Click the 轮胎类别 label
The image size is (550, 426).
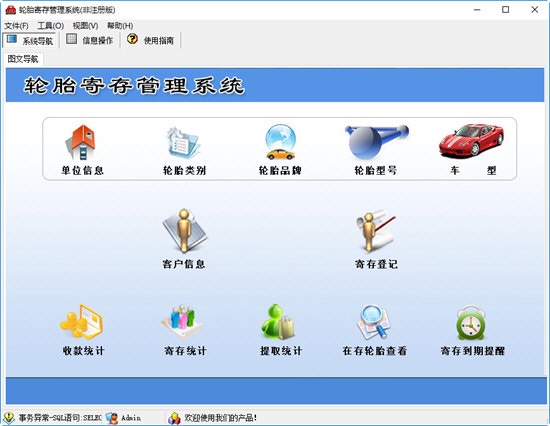pos(184,171)
